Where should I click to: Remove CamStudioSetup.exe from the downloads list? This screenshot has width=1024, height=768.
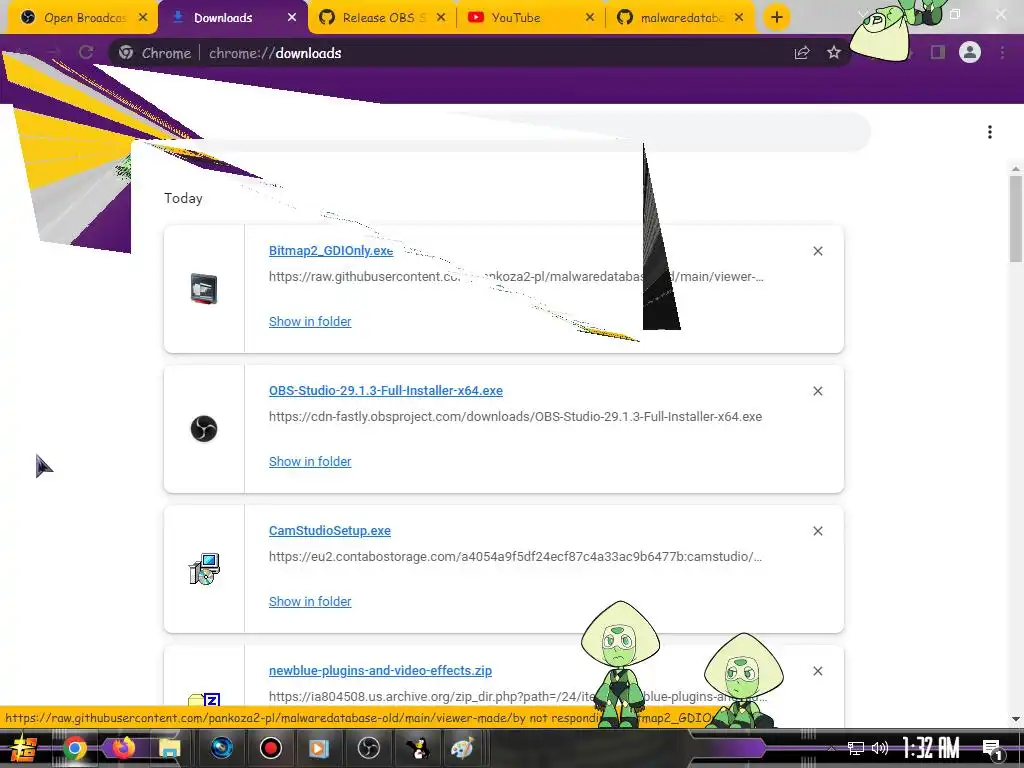[818, 531]
